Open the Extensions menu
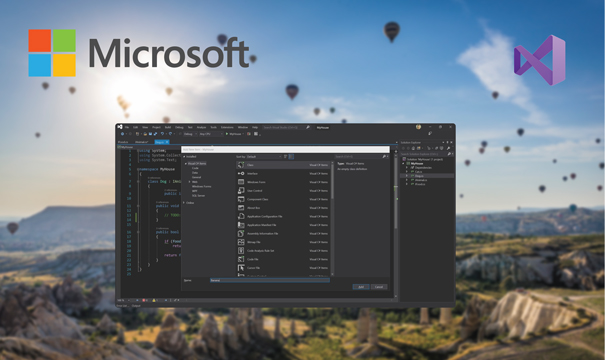605x360 pixels. coord(227,127)
